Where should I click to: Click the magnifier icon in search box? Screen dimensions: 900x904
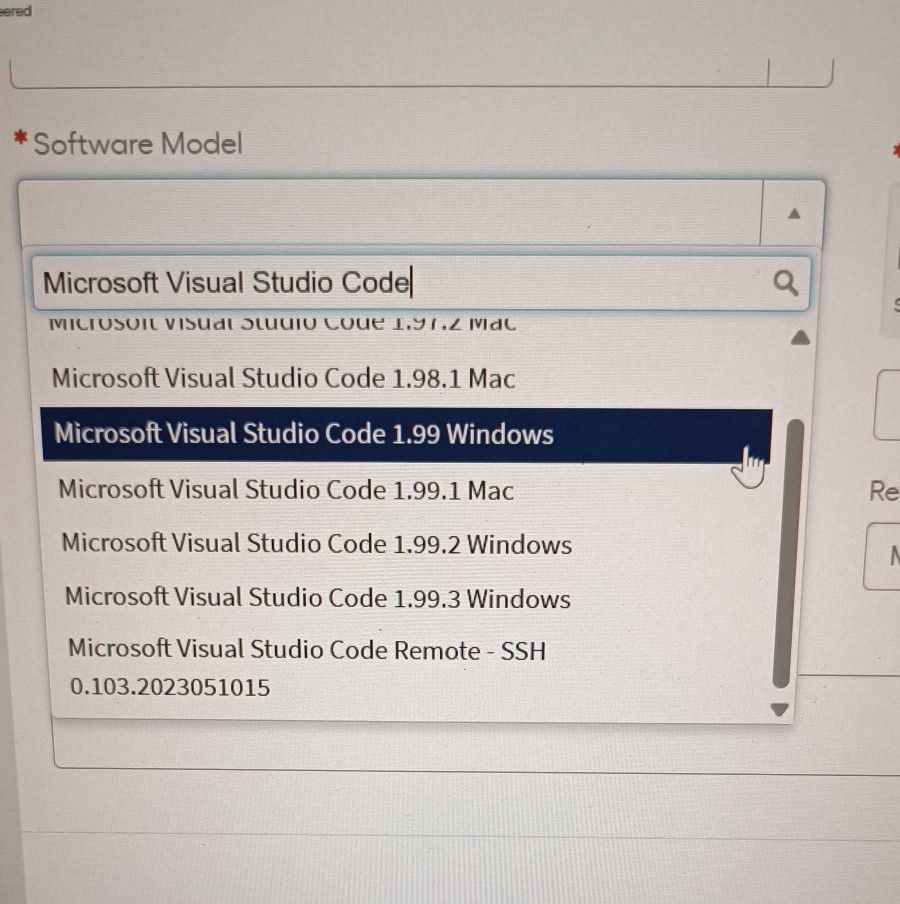click(786, 283)
